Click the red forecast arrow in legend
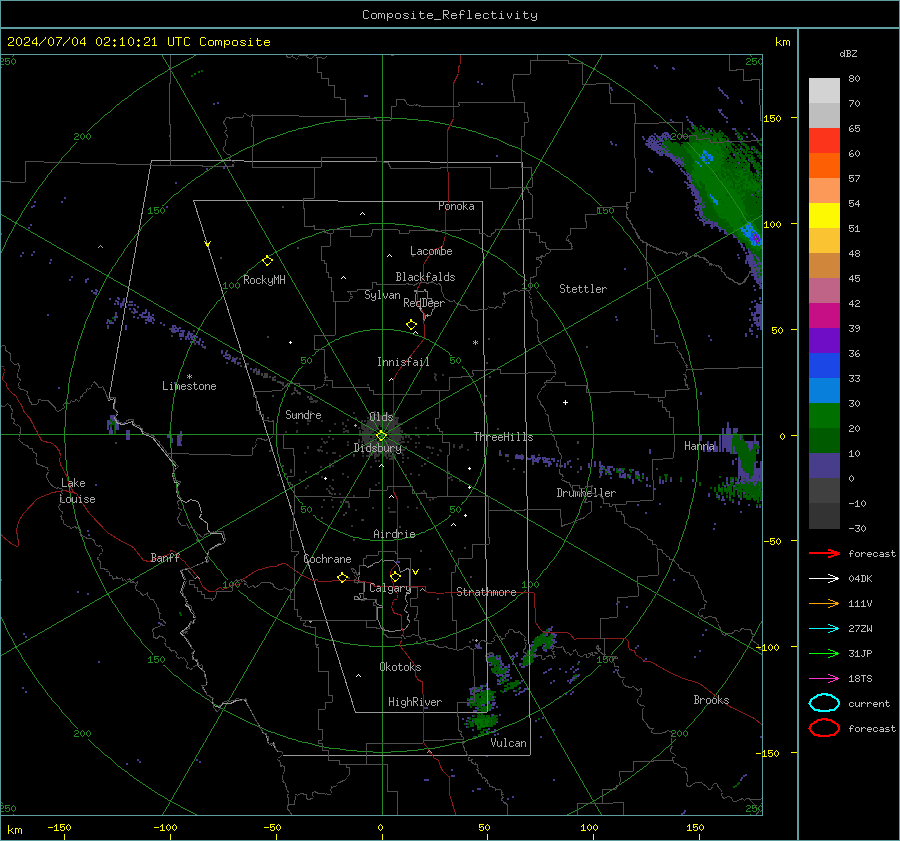900x841 pixels. click(824, 553)
